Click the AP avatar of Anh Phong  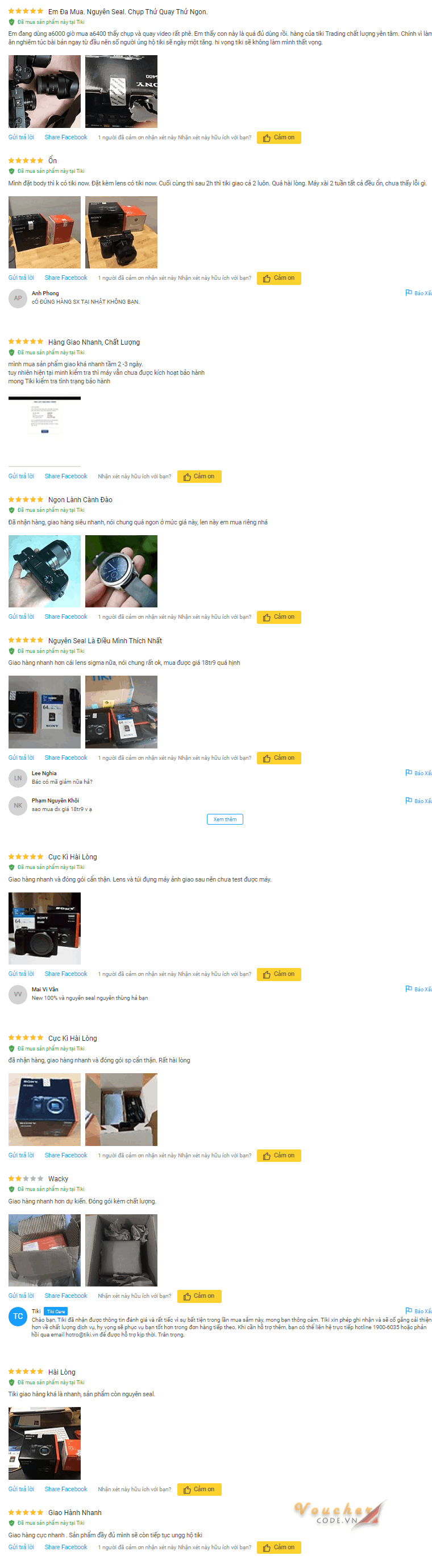(18, 298)
